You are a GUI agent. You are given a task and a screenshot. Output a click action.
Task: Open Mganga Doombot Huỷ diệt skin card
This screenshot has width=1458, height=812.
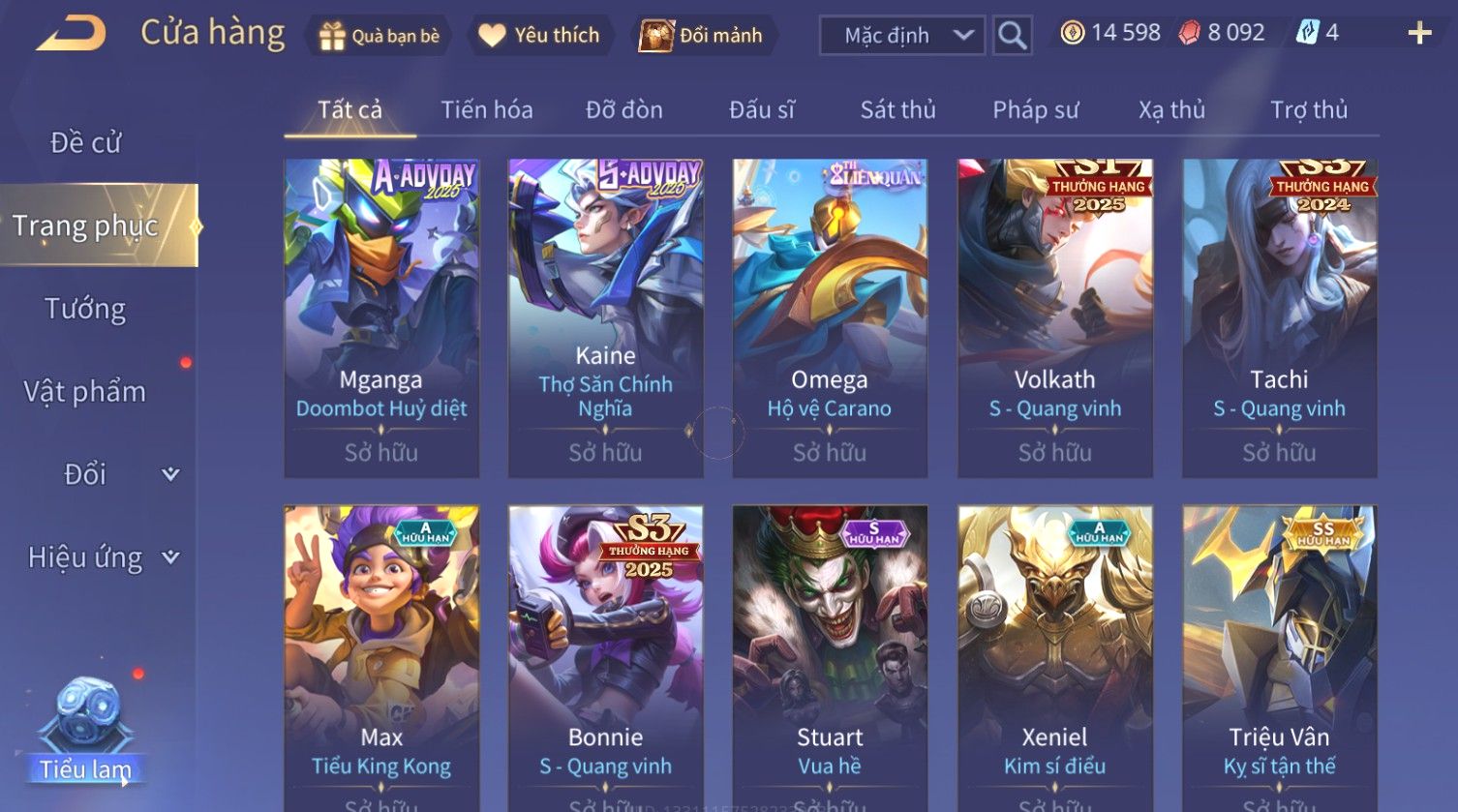pos(381,318)
